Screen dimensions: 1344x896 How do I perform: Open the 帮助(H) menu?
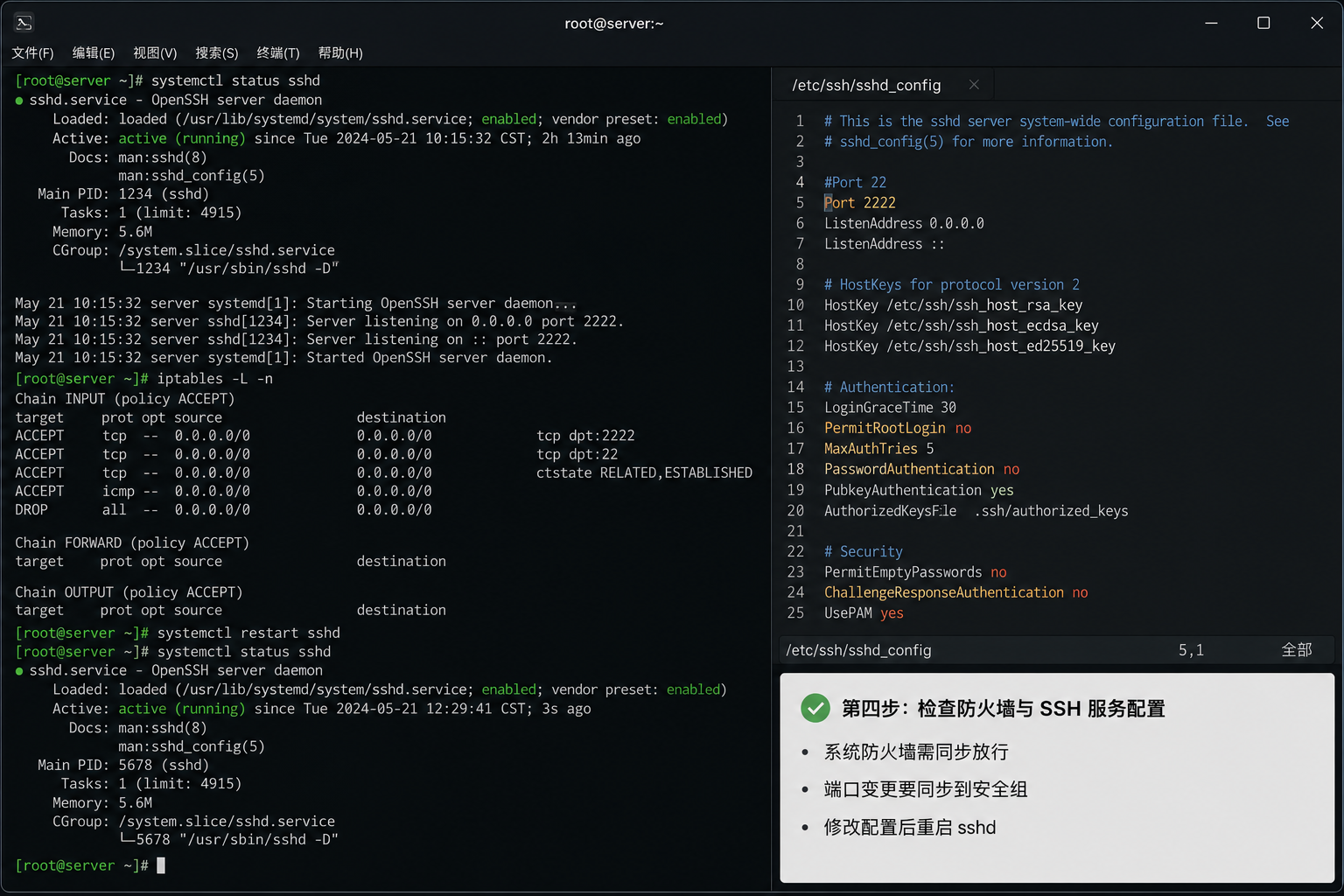[x=340, y=53]
